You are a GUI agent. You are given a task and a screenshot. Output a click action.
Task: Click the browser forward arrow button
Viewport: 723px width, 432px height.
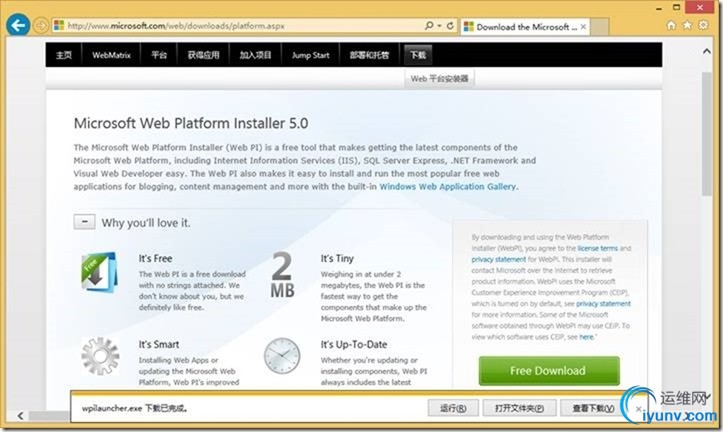[41, 25]
